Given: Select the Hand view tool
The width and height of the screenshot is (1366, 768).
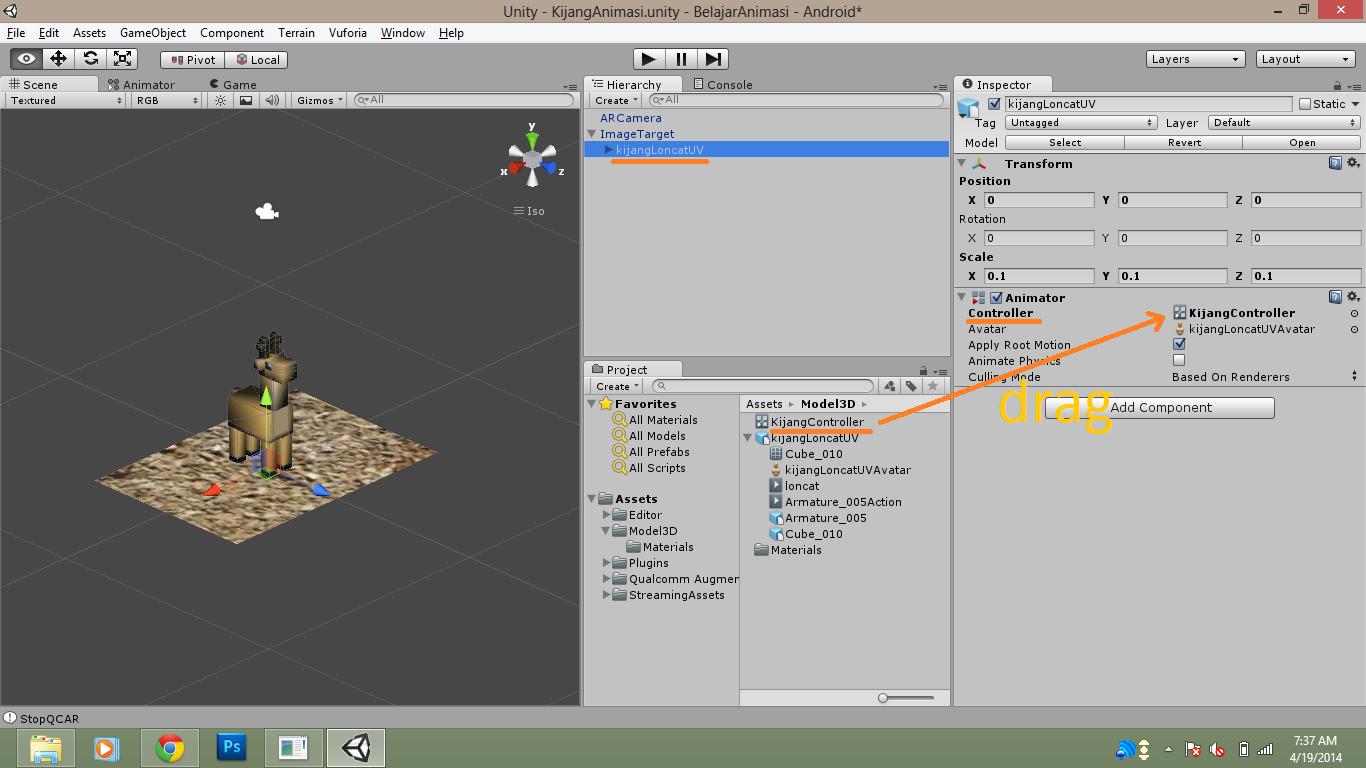Looking at the screenshot, I should coord(26,59).
